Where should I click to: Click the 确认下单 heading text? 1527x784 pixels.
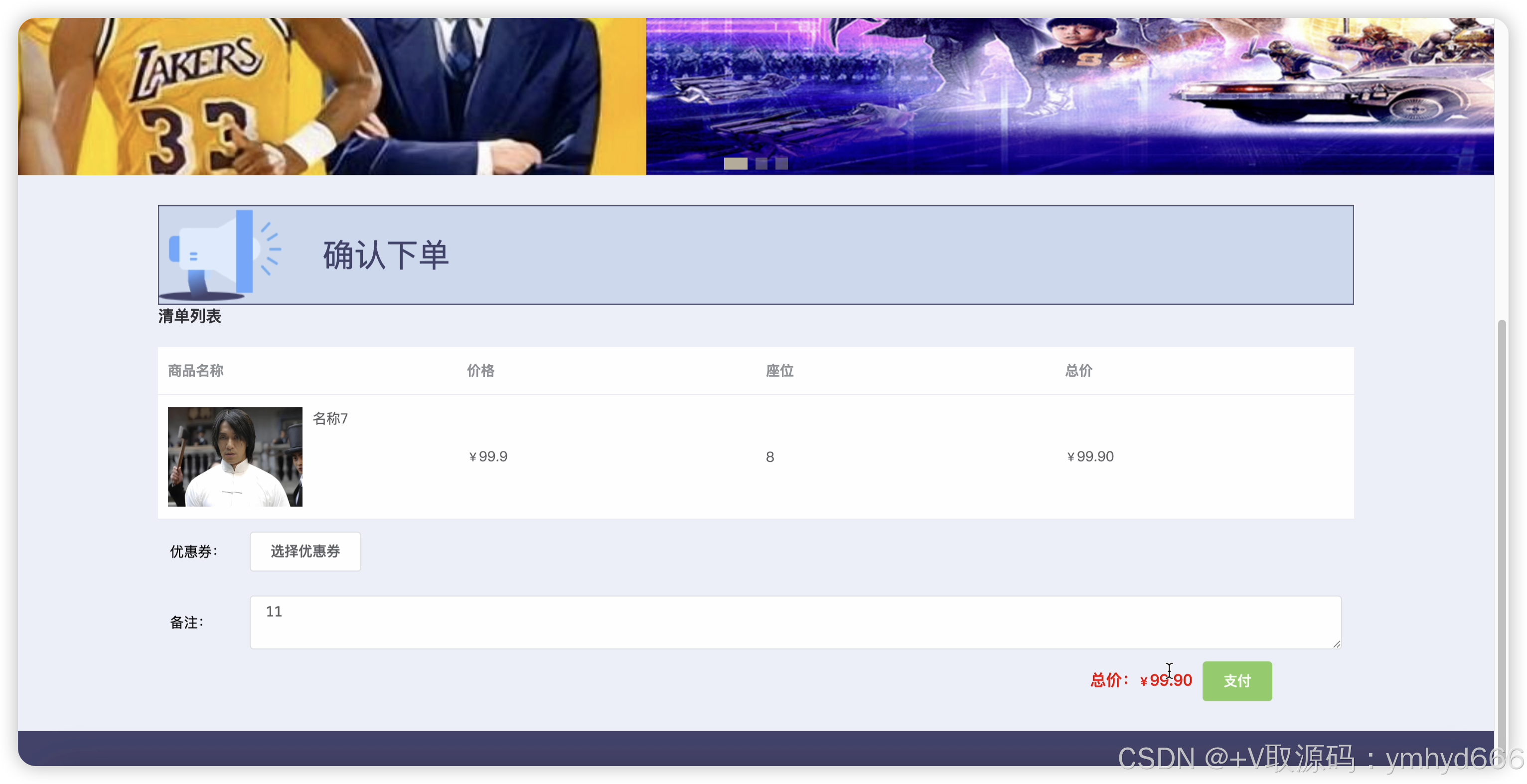(386, 256)
